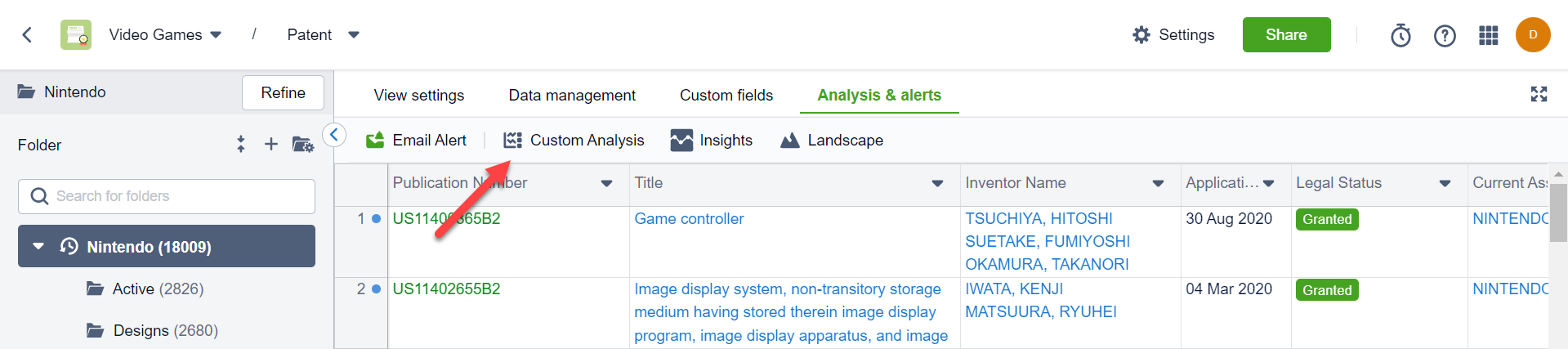1568x349 pixels.
Task: Open folder settings gear icon
Action: click(x=302, y=145)
